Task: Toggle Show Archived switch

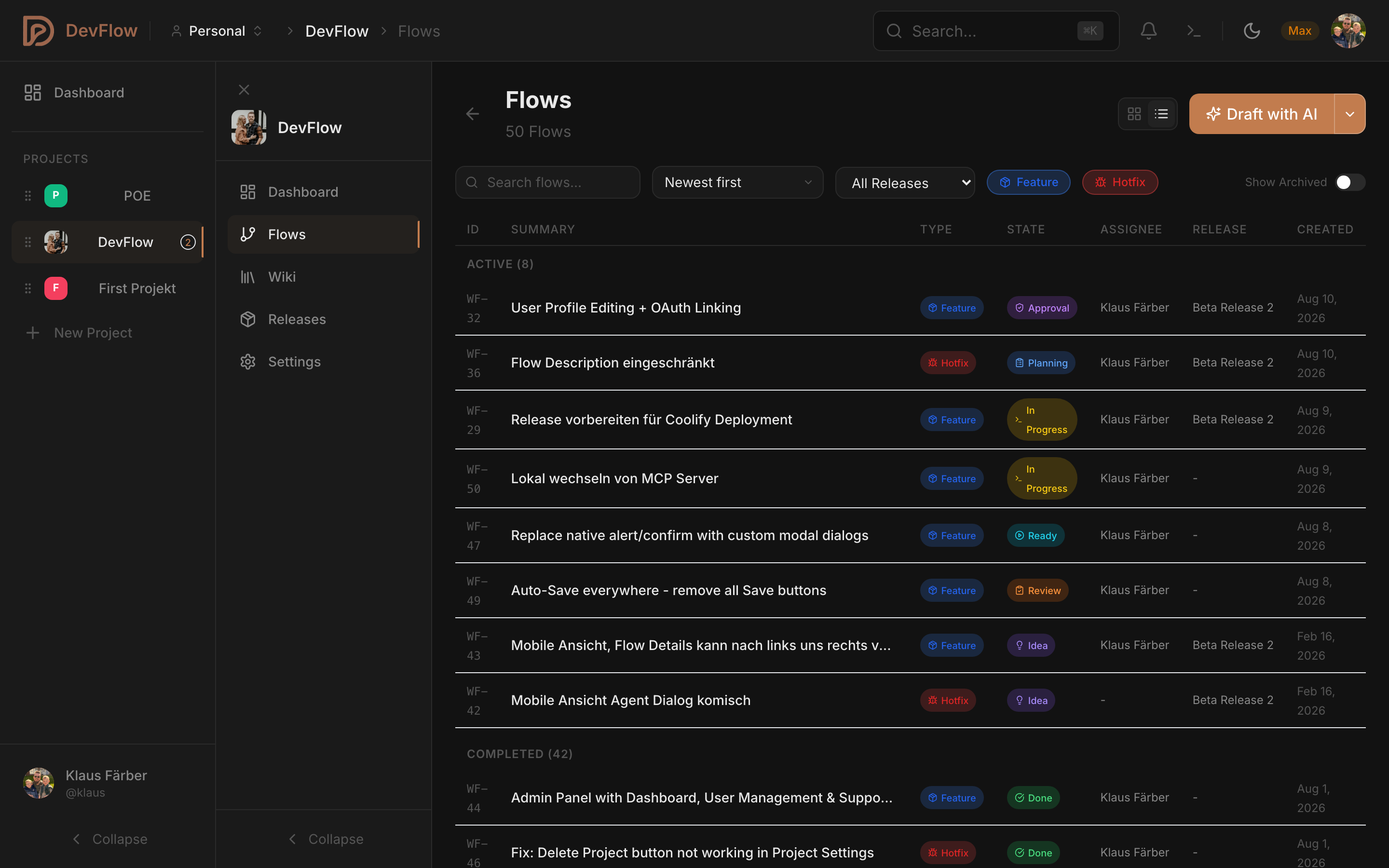Action: (1349, 182)
